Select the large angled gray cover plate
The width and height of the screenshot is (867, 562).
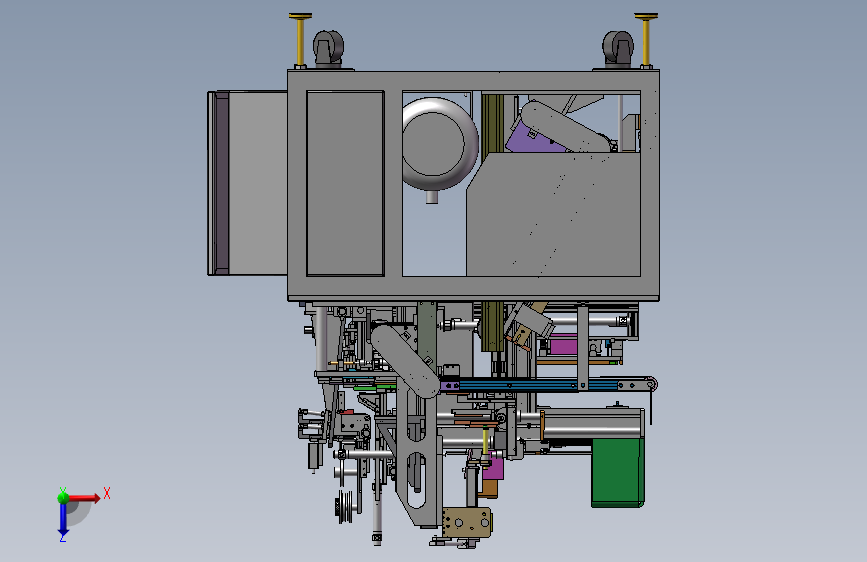click(553, 216)
